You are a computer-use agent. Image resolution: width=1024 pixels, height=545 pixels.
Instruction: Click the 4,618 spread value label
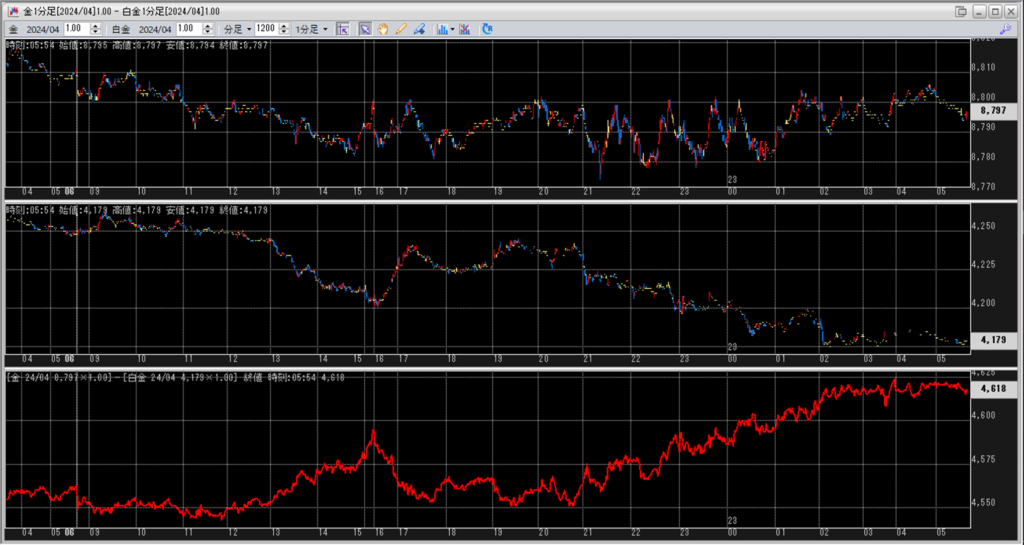[x=993, y=388]
